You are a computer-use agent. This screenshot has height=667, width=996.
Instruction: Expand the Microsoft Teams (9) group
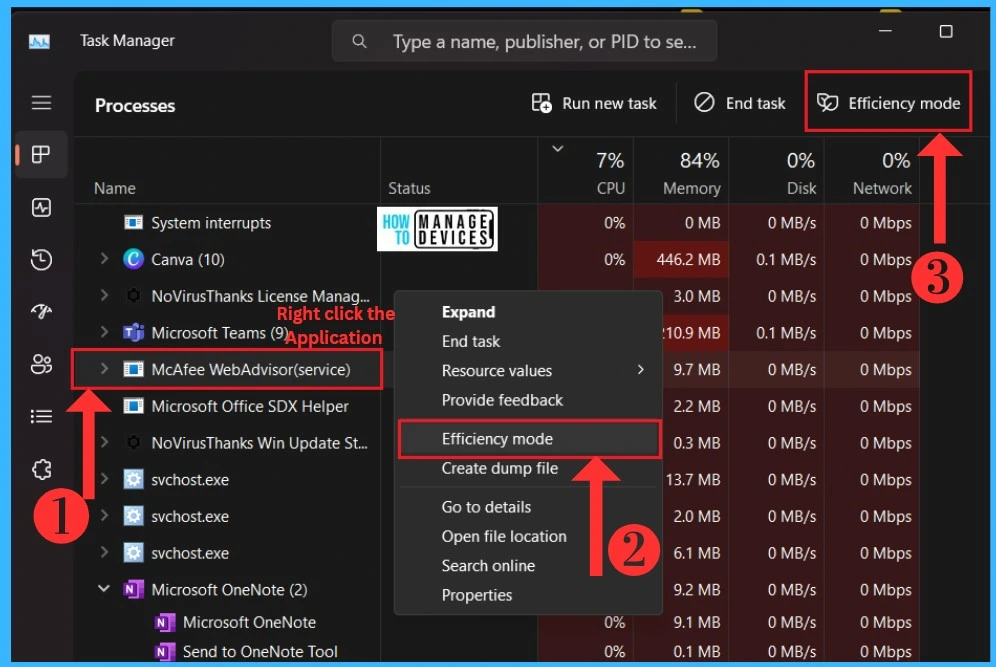pyautogui.click(x=104, y=332)
